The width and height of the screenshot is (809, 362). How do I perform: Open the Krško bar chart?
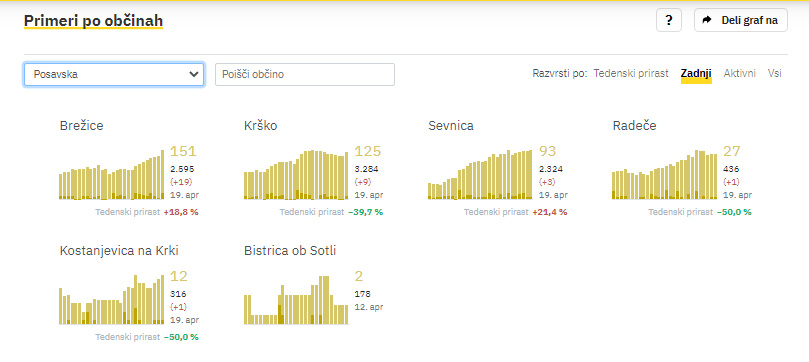tap(296, 174)
